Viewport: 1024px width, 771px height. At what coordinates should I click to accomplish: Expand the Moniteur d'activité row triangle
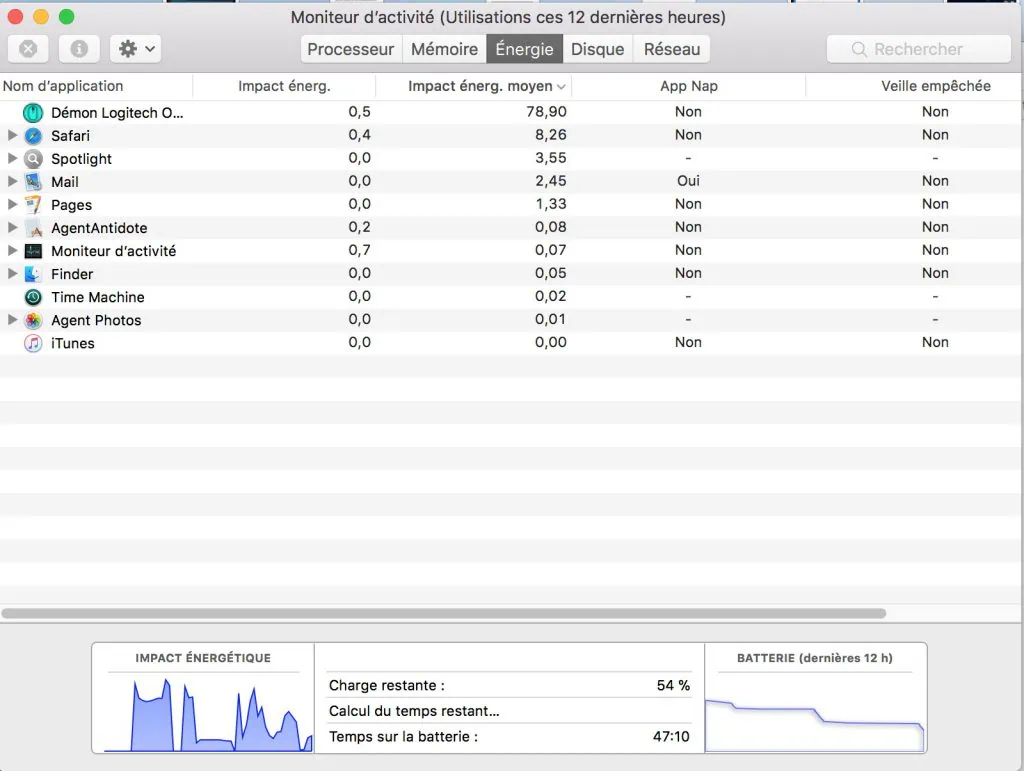pos(11,250)
